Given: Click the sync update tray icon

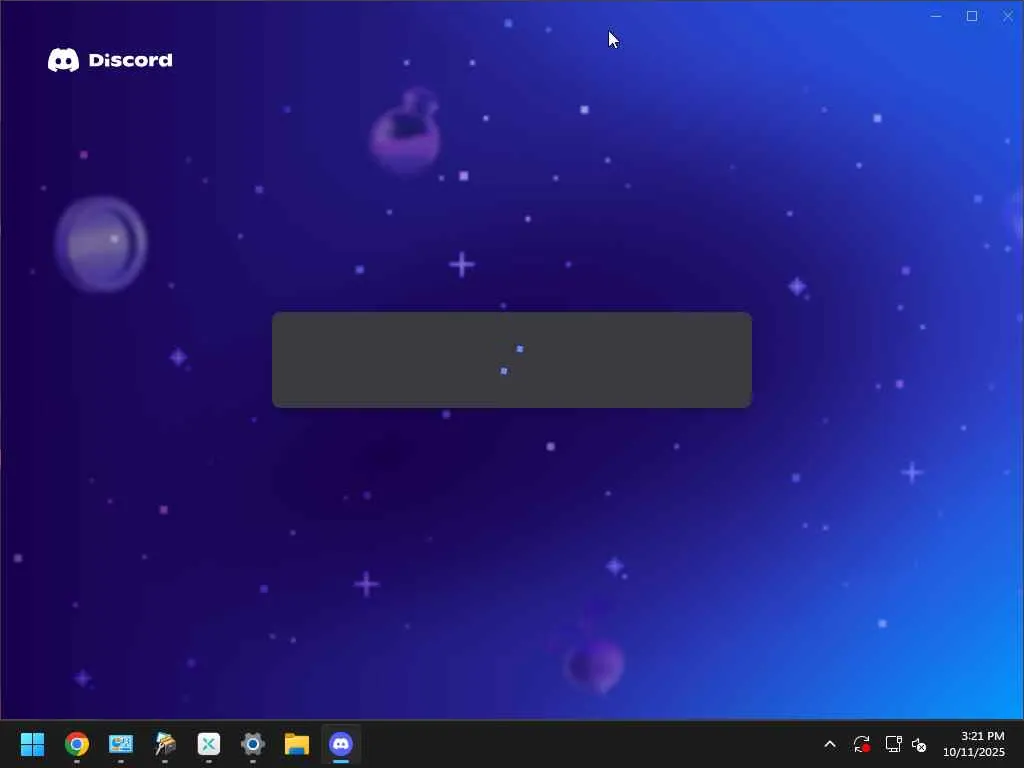Looking at the screenshot, I should click(x=861, y=744).
